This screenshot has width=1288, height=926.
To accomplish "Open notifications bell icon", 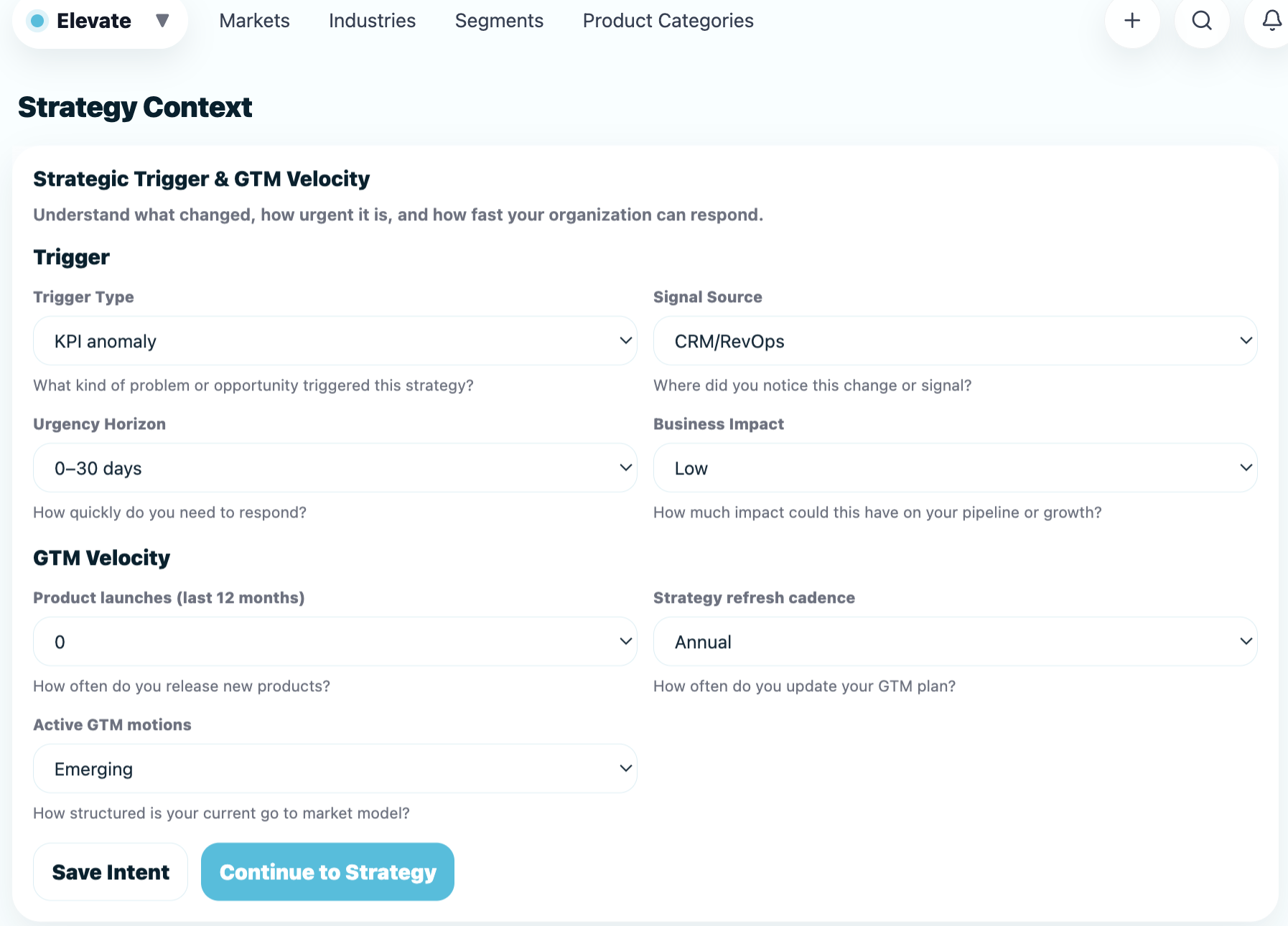I will point(1271,21).
